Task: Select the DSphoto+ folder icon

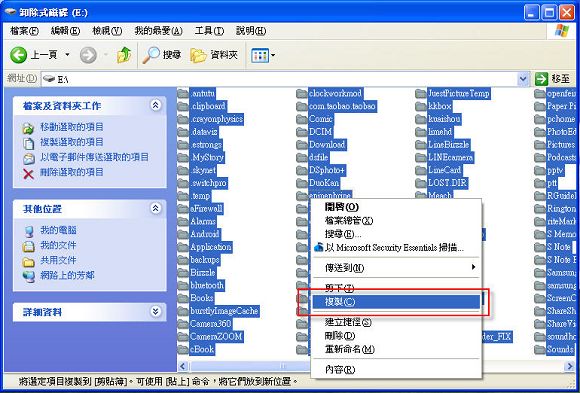Action: pyautogui.click(x=302, y=170)
